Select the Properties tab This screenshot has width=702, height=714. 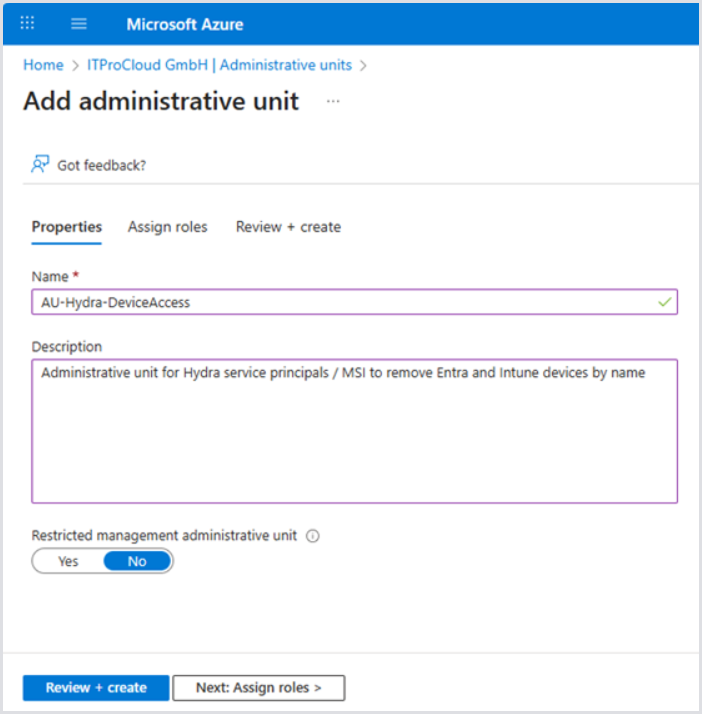67,227
